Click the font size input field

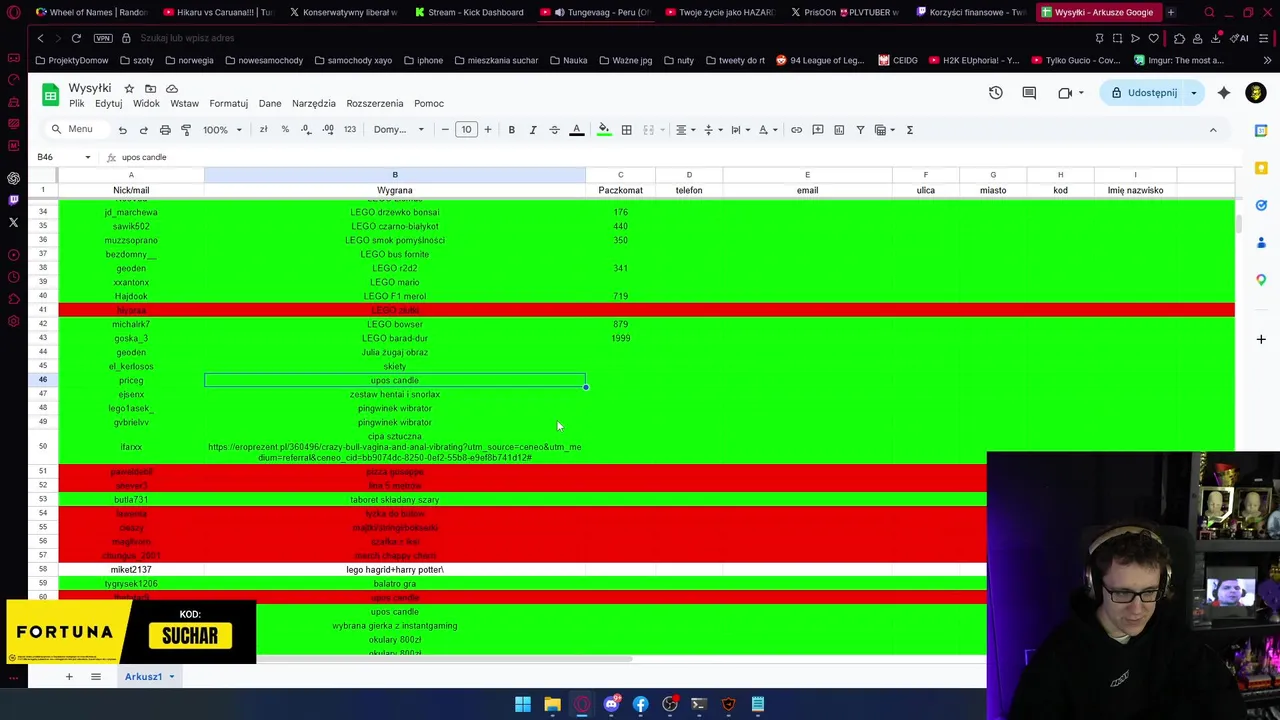pyautogui.click(x=466, y=130)
